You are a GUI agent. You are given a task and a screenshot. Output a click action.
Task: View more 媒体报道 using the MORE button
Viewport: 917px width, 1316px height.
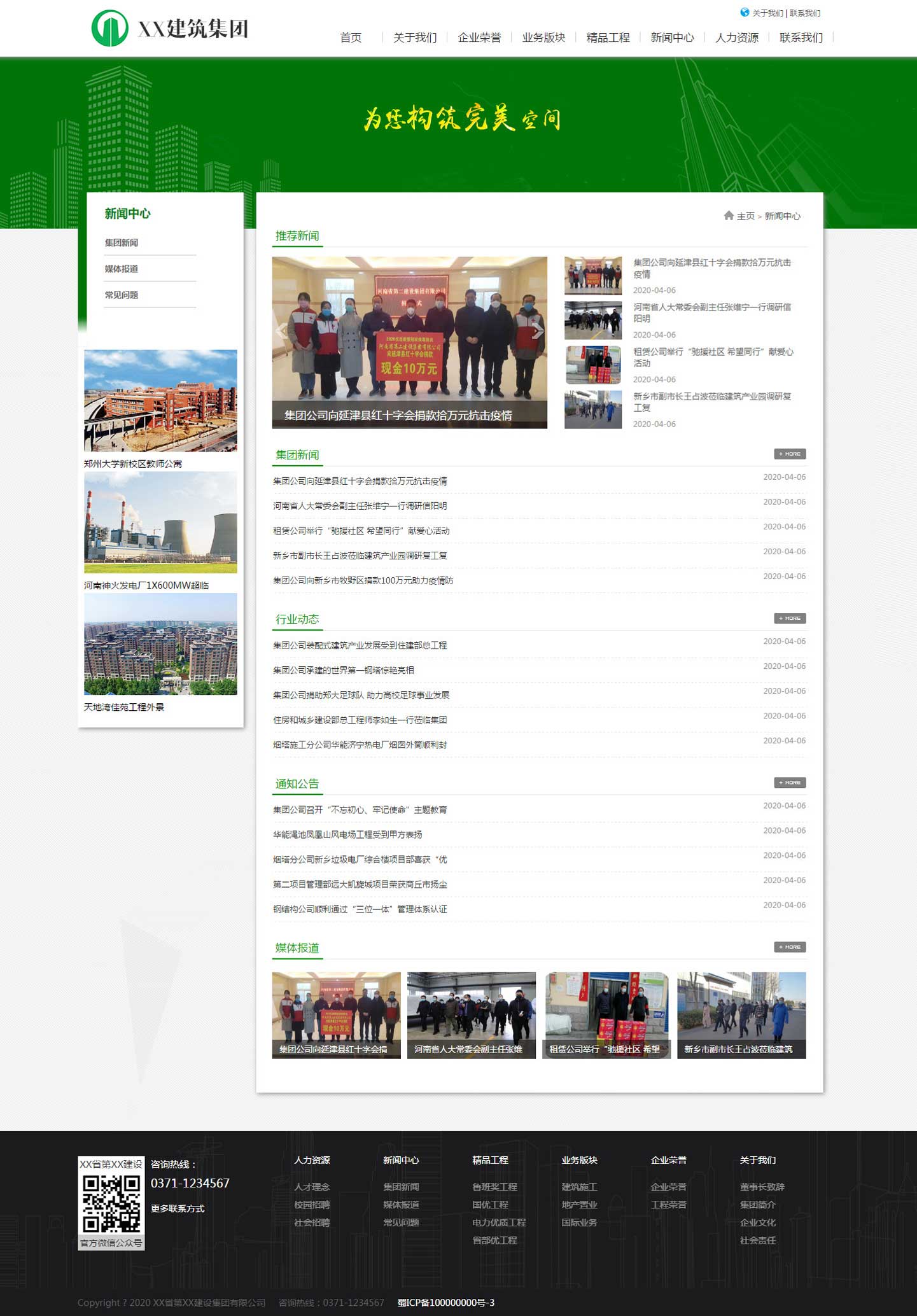[x=790, y=947]
